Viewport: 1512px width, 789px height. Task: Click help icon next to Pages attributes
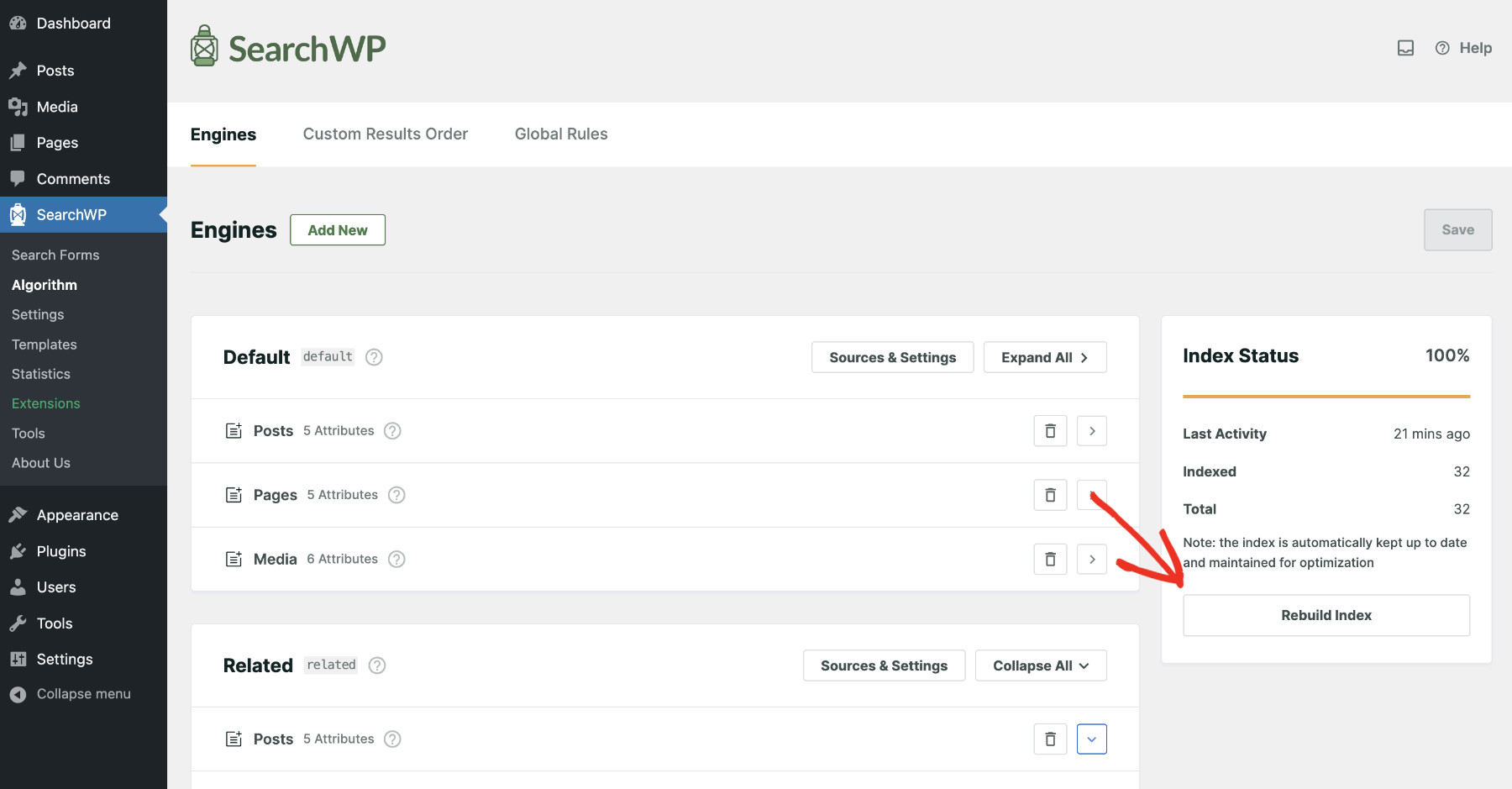pos(396,495)
